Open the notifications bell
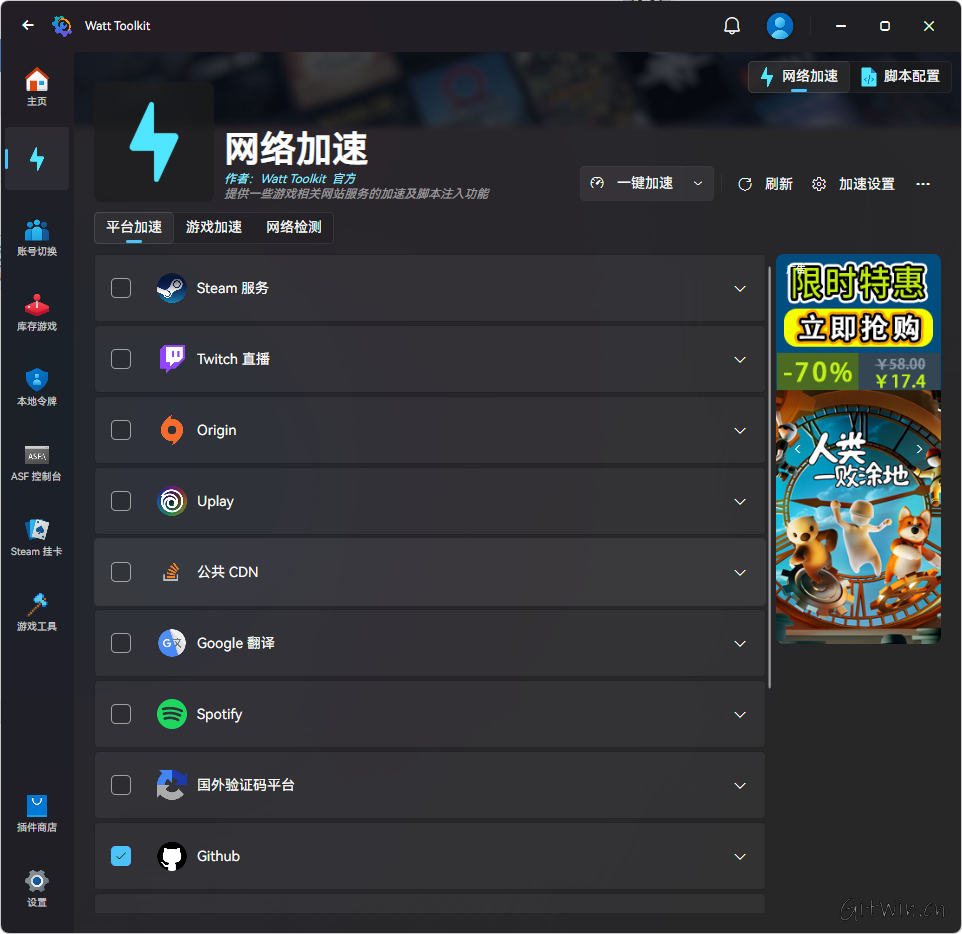This screenshot has width=962, height=934. tap(731, 26)
